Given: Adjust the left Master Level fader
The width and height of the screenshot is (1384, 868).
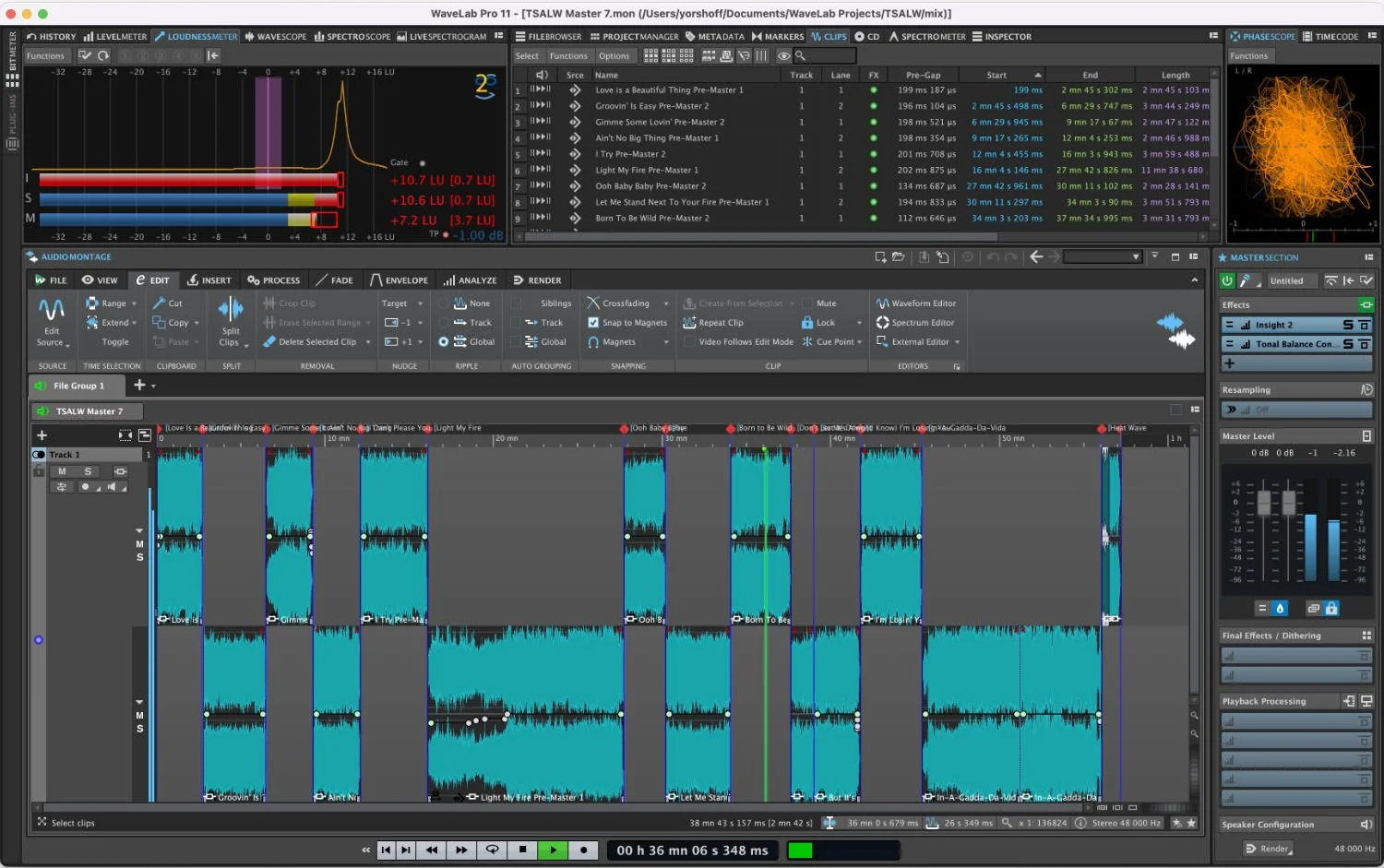Looking at the screenshot, I should [1264, 503].
